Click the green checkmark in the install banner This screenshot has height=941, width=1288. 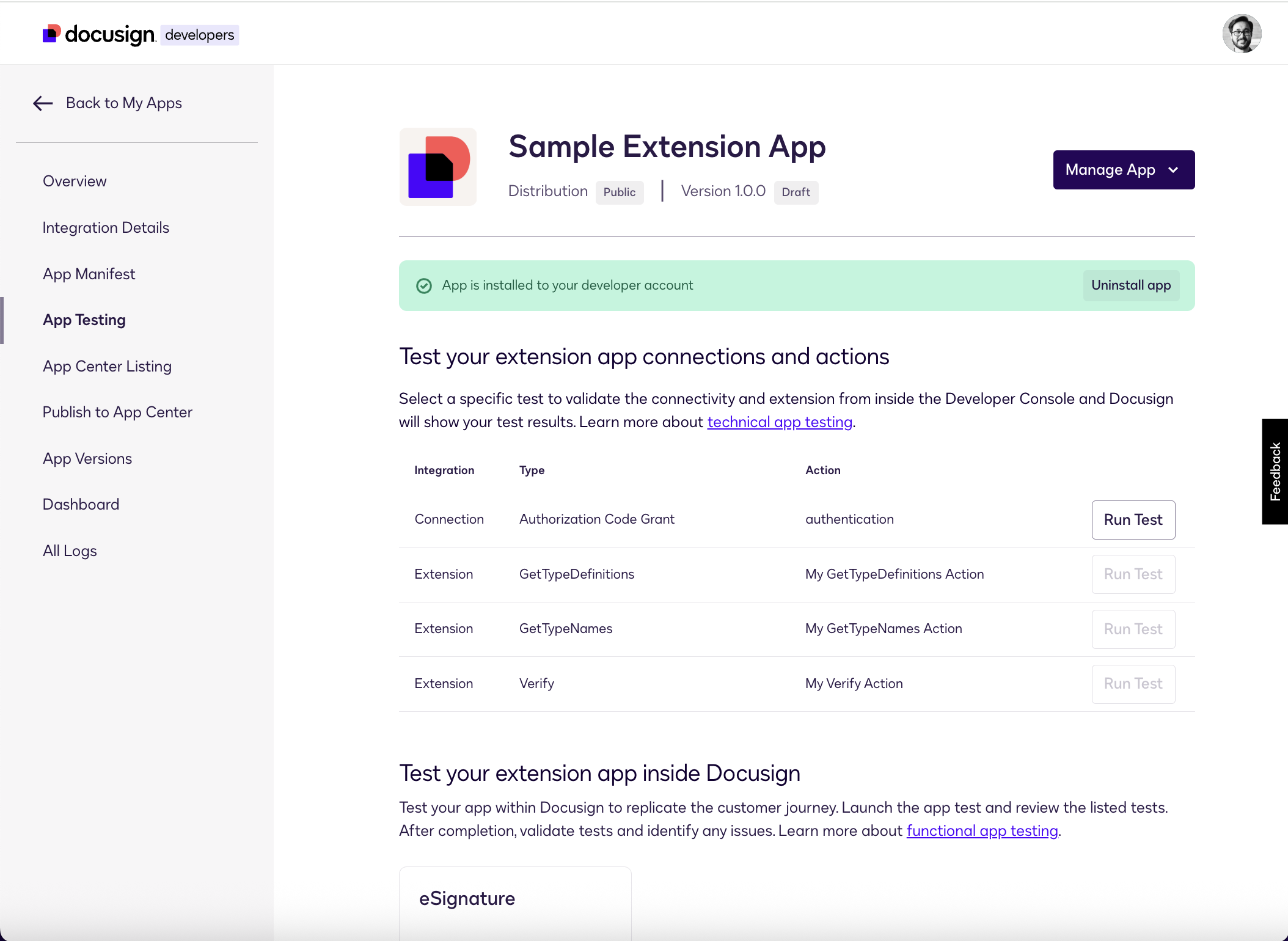(x=424, y=285)
